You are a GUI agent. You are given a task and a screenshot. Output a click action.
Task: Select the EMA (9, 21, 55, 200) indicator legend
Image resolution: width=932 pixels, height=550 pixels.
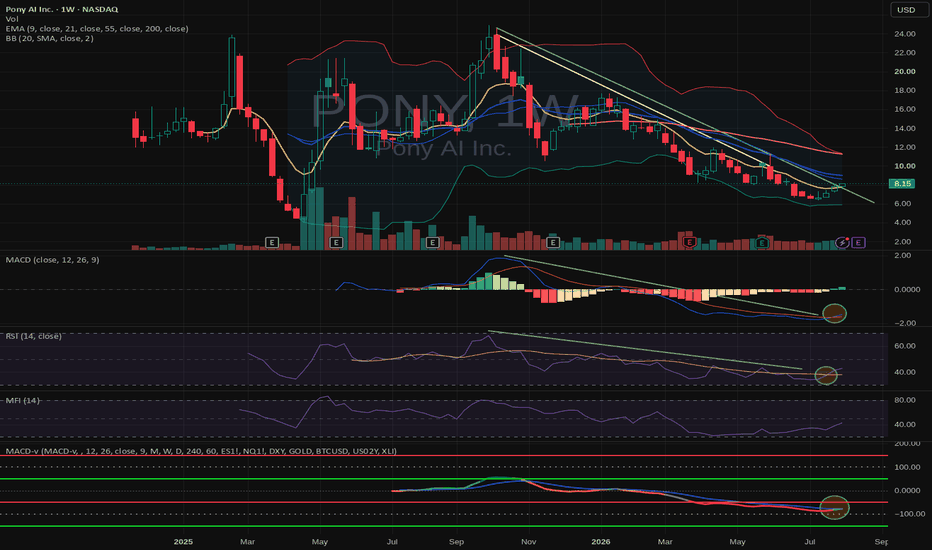[97, 29]
